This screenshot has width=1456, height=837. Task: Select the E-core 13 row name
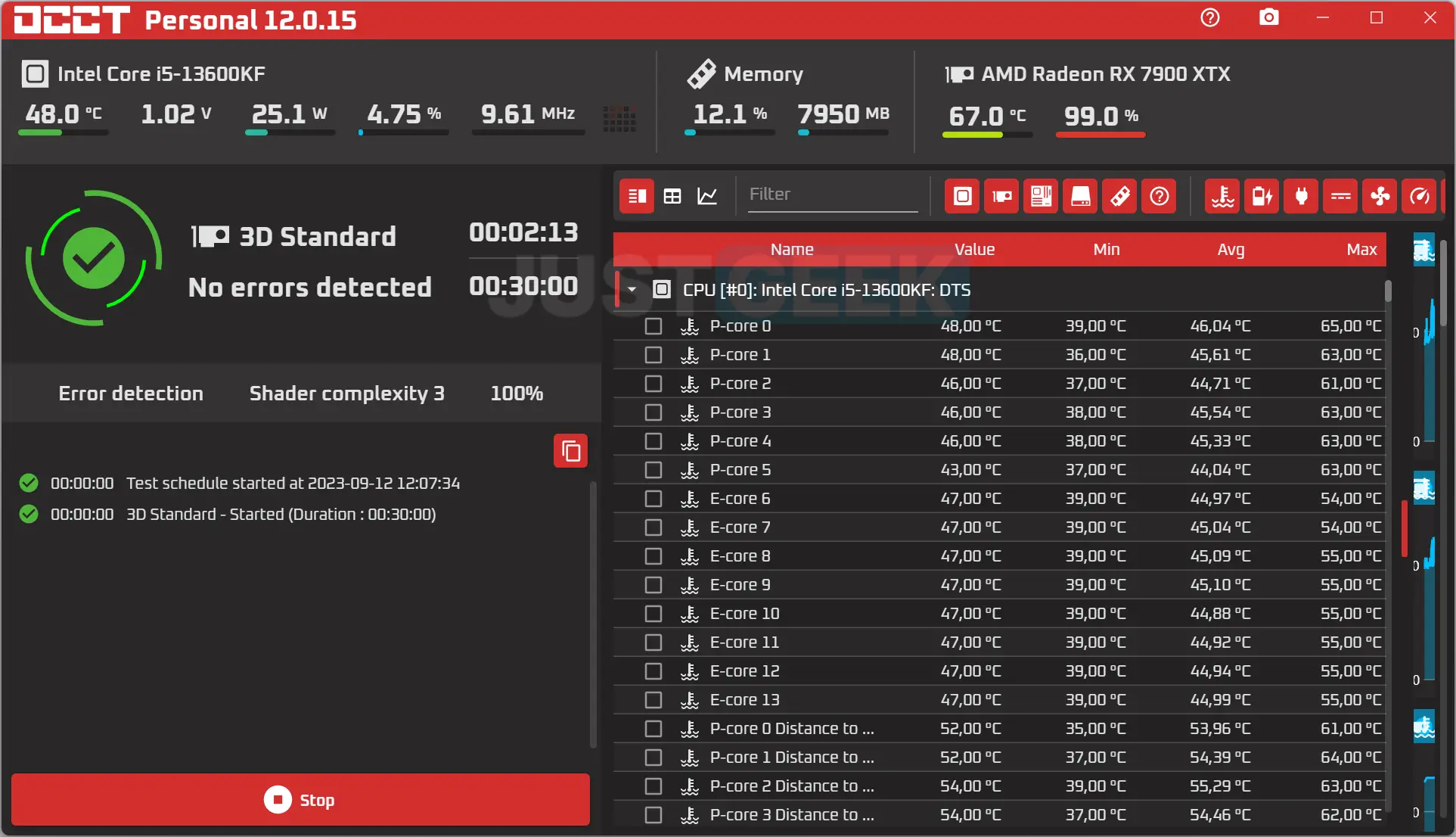coord(744,700)
